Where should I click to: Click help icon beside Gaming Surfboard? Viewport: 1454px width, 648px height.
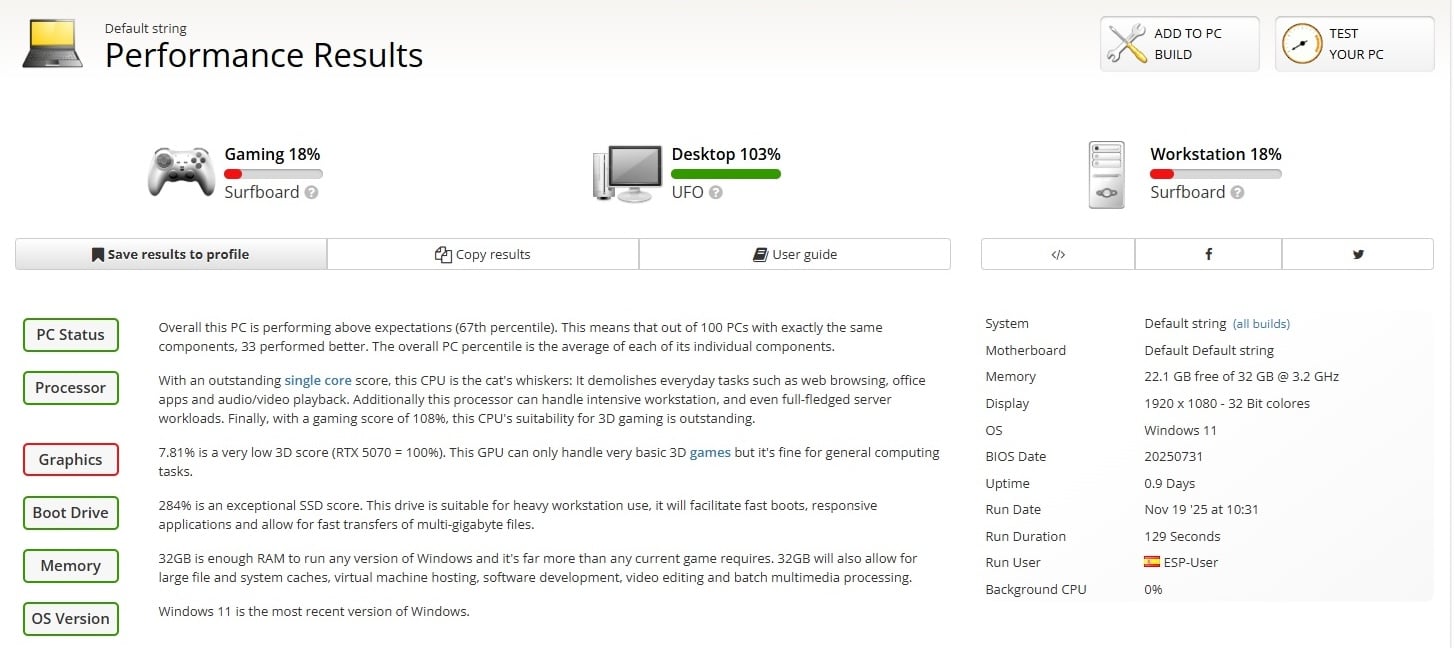click(311, 193)
